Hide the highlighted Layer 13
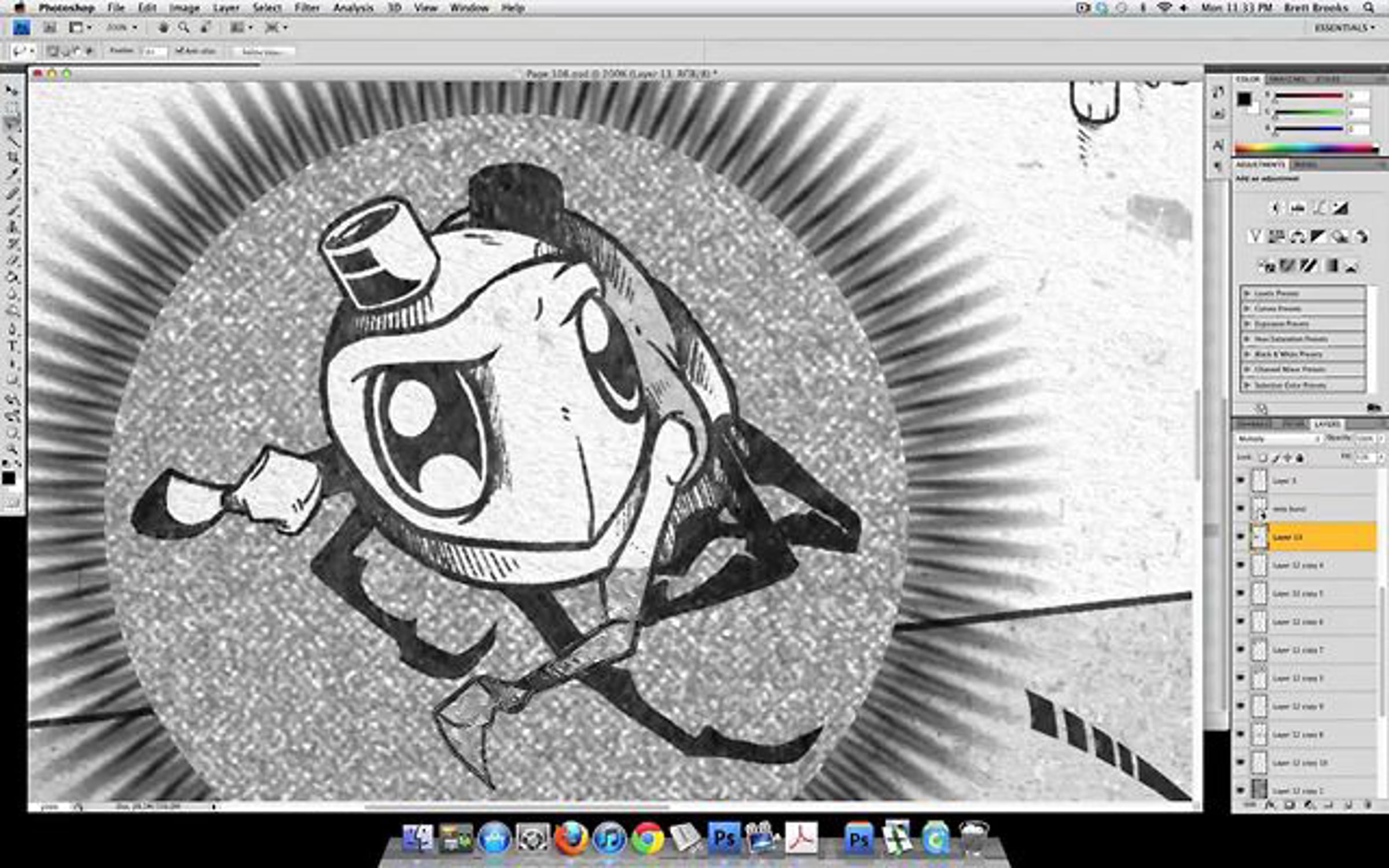The image size is (1389, 868). pos(1240,536)
